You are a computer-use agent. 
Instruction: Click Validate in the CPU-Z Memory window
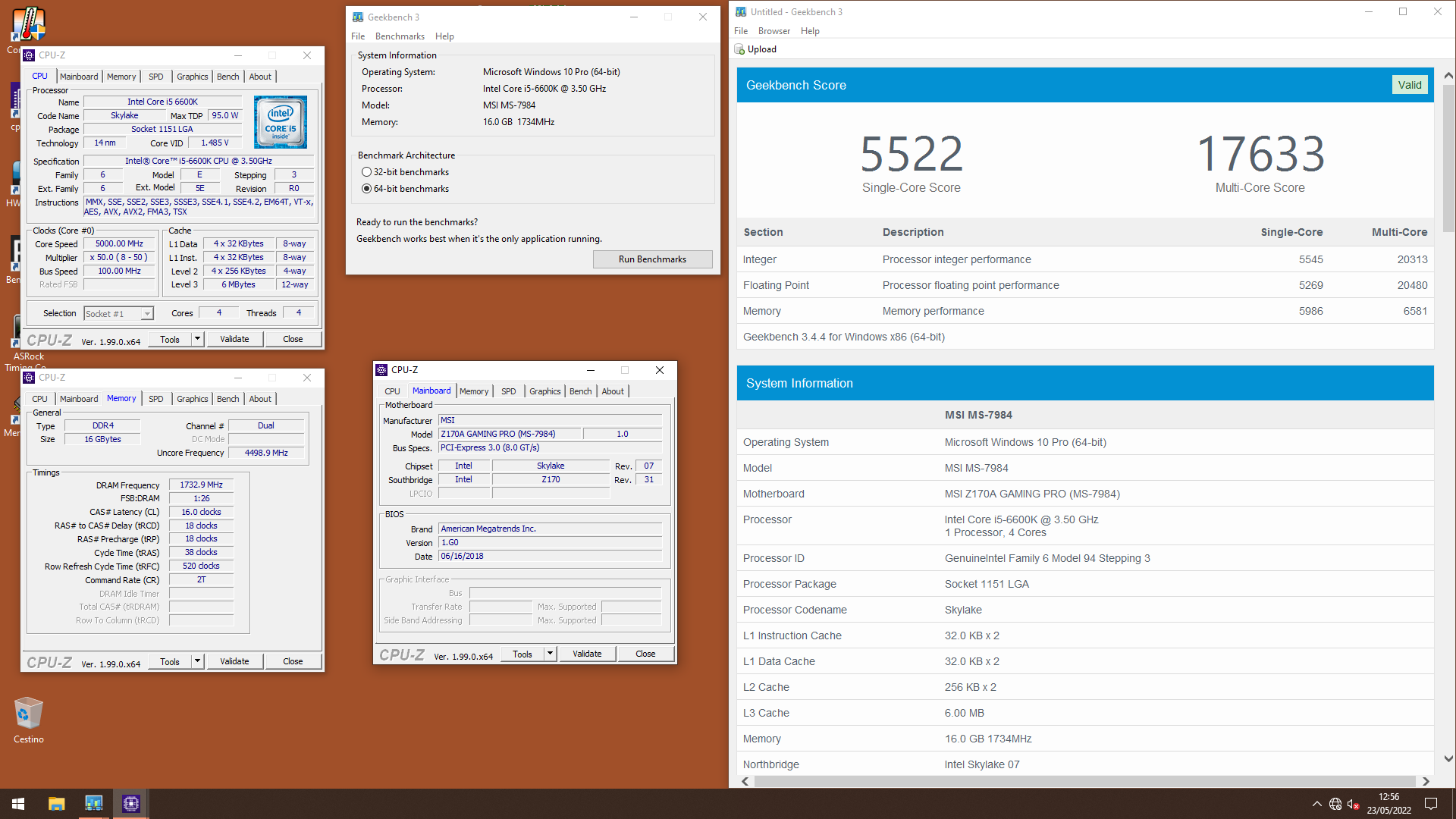[234, 661]
